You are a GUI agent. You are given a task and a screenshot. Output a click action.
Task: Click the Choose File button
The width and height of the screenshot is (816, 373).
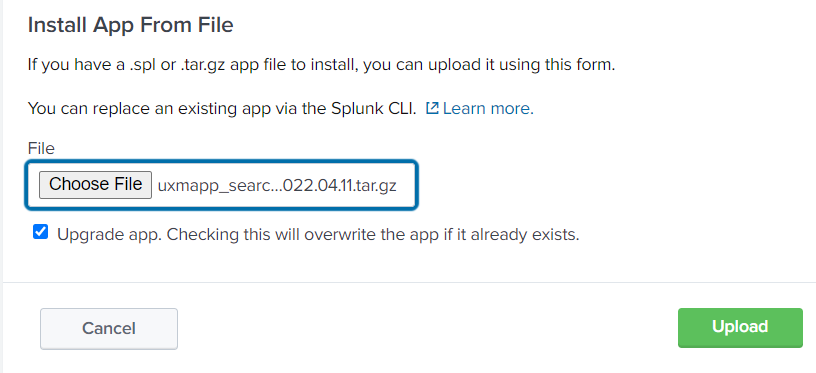click(x=95, y=185)
